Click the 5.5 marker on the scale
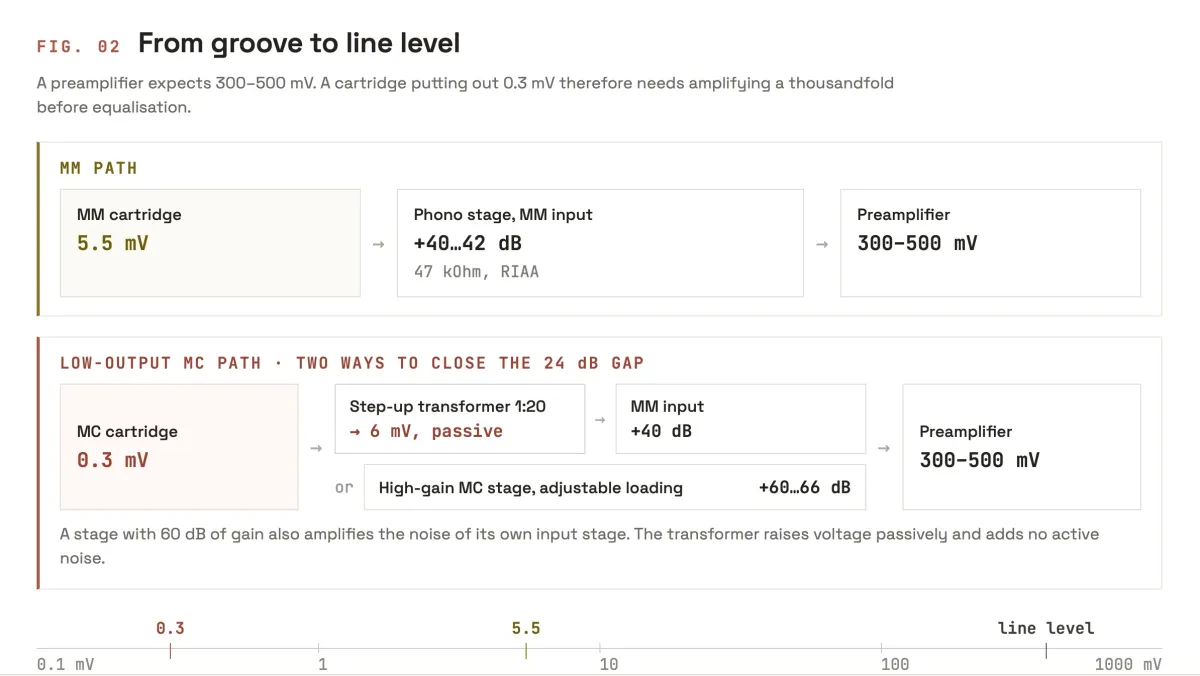Screen dimensions: 1200x676 pos(526,628)
